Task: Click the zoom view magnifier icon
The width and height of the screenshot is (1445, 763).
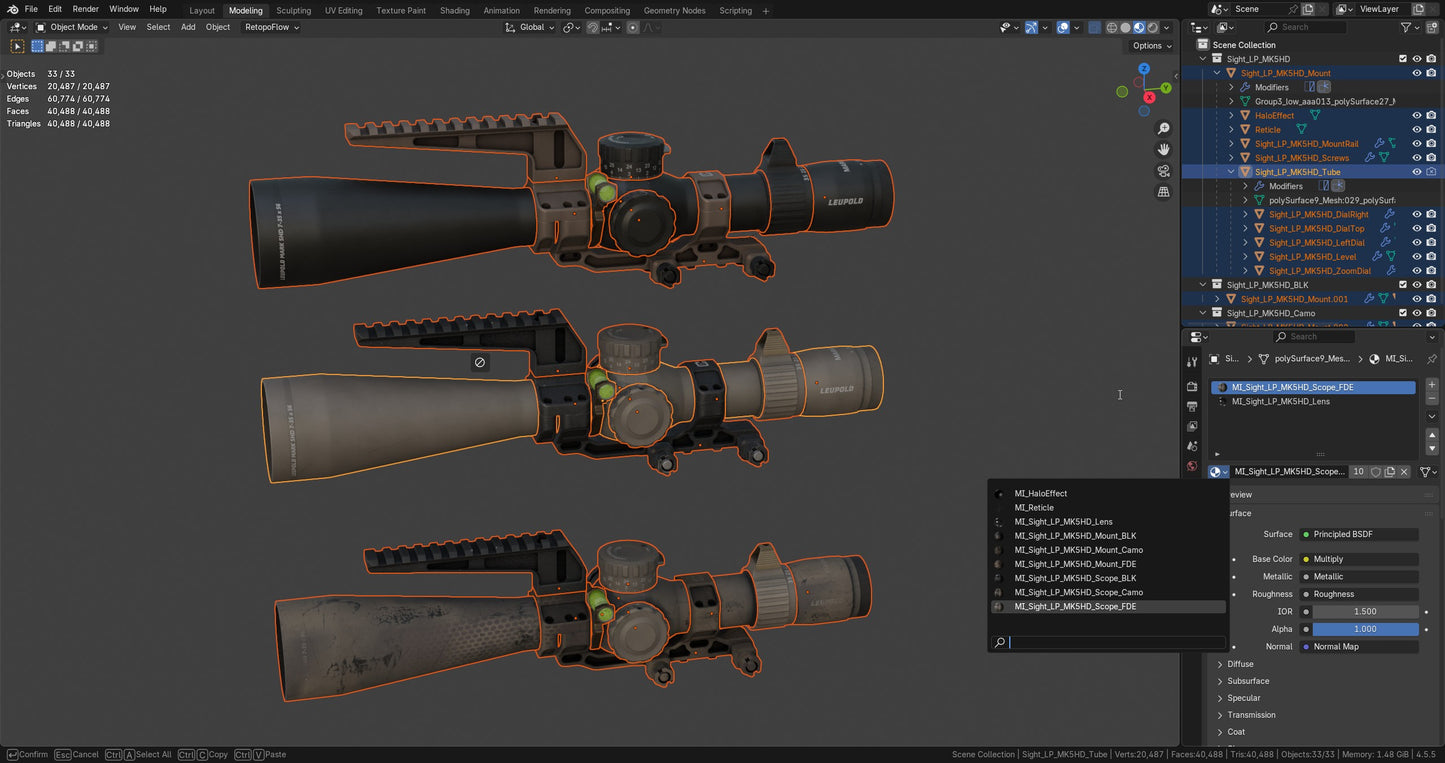Action: (1163, 129)
